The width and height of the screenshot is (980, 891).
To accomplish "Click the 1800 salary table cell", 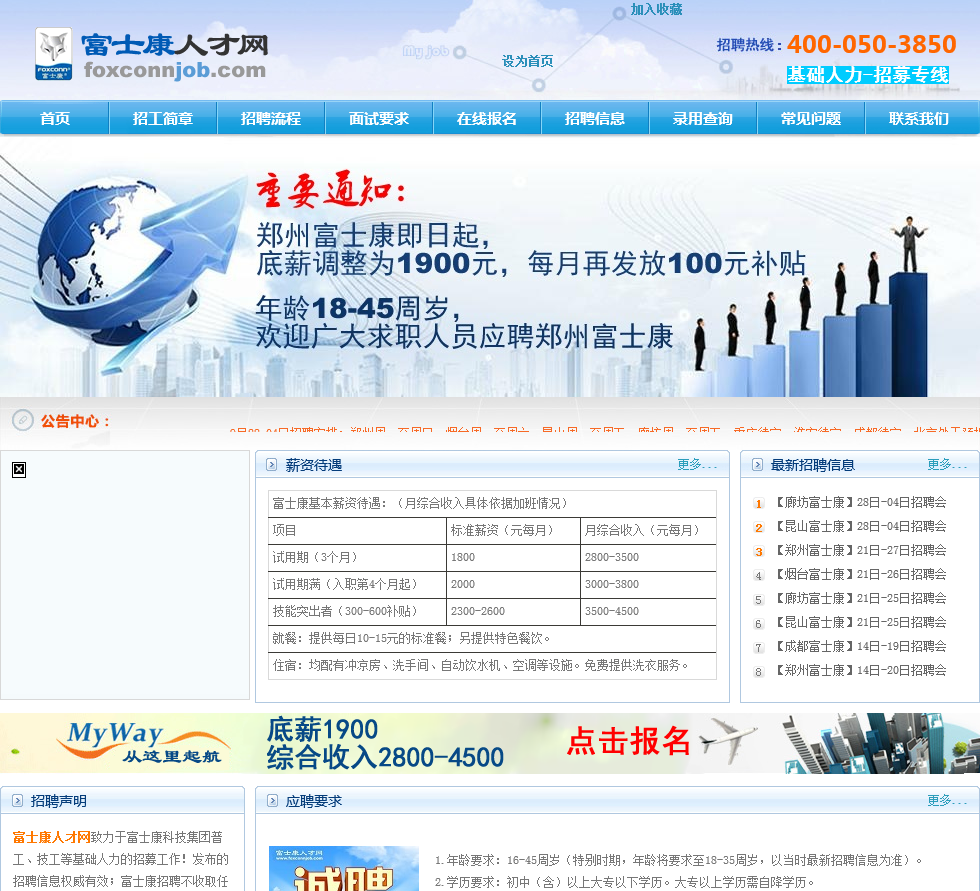I will 513,557.
